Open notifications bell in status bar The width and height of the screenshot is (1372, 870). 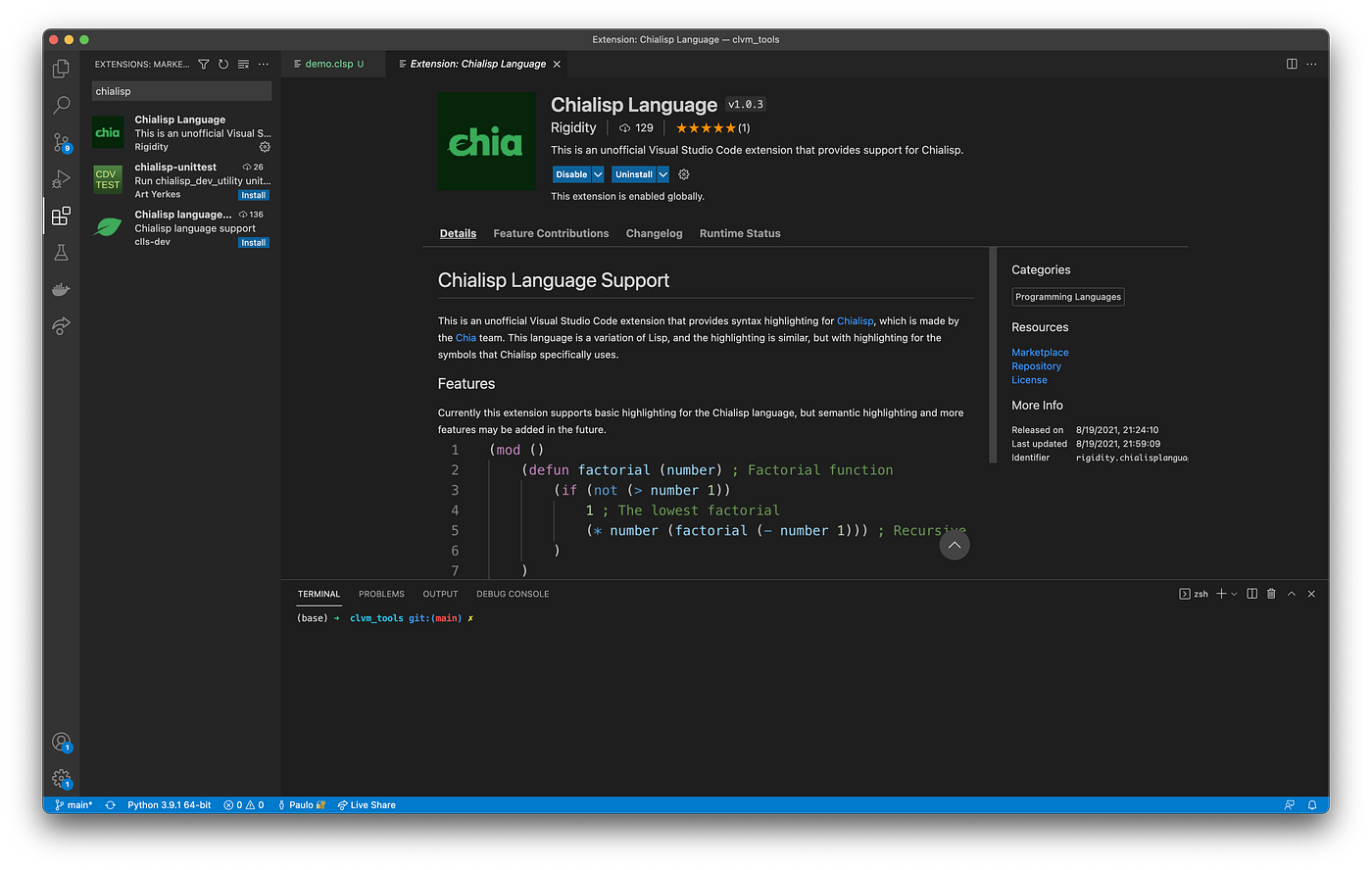coord(1312,805)
